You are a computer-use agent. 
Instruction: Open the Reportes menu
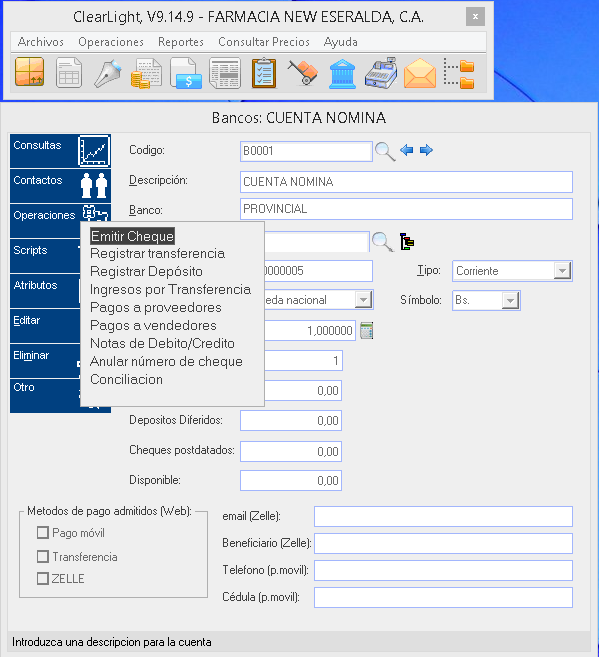[x=181, y=42]
